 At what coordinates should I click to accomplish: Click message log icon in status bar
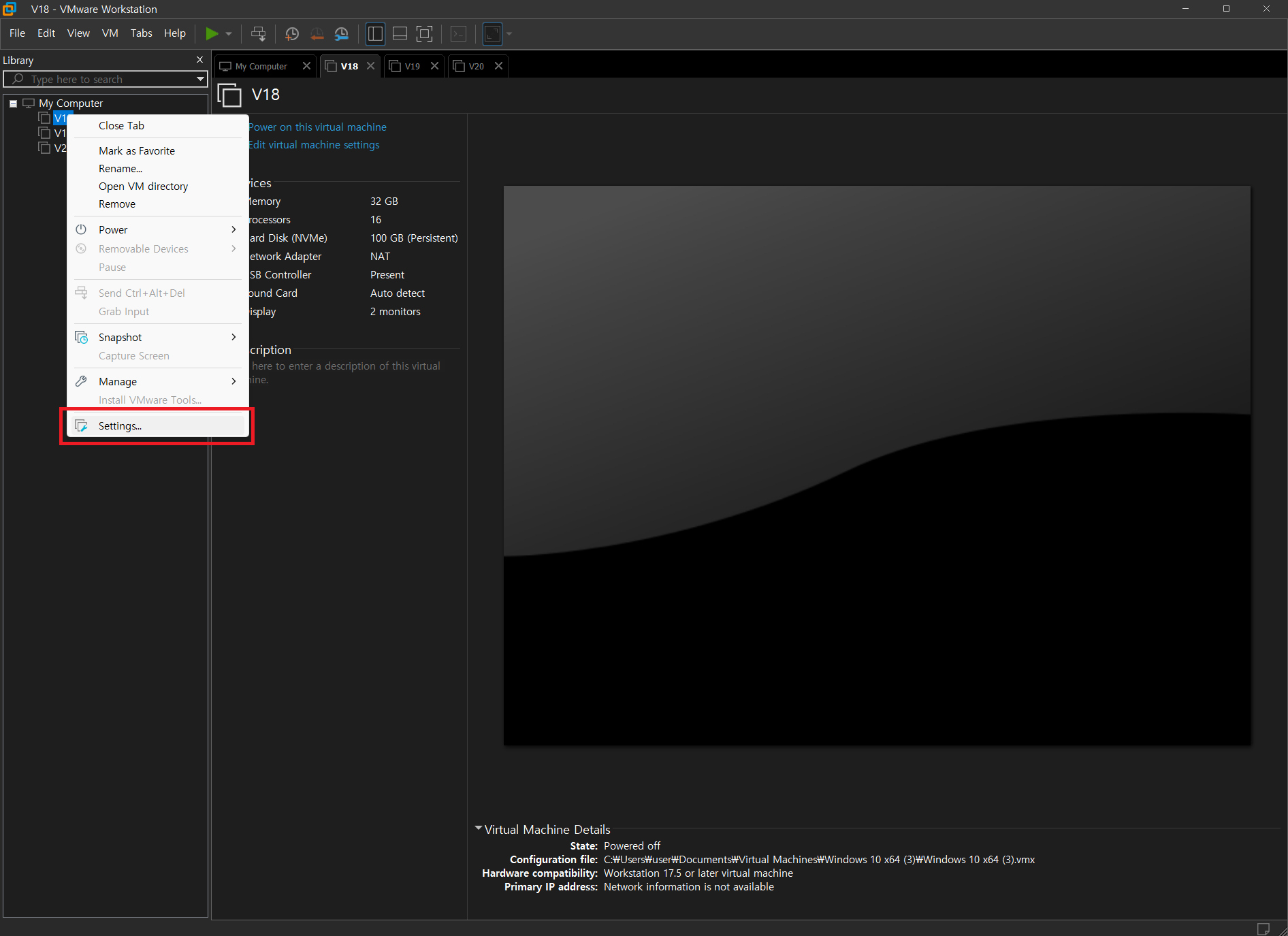1263,929
